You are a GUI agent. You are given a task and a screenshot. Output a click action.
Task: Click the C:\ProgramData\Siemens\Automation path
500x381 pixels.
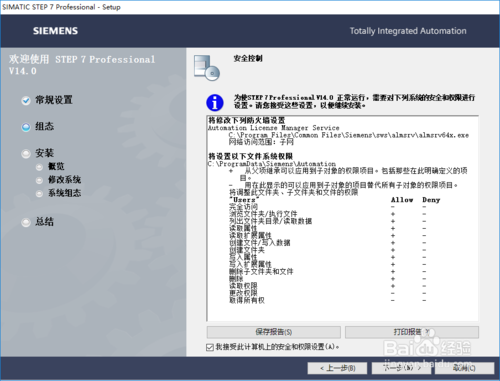click(272, 164)
